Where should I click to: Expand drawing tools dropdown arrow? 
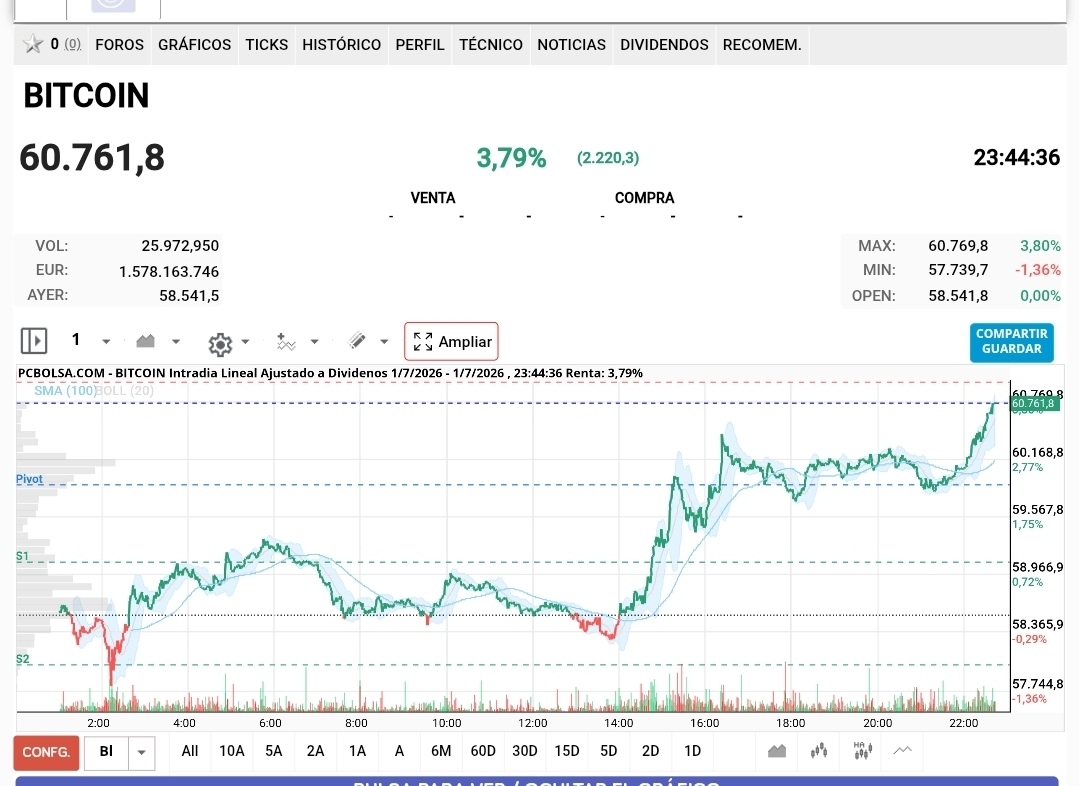tap(384, 341)
